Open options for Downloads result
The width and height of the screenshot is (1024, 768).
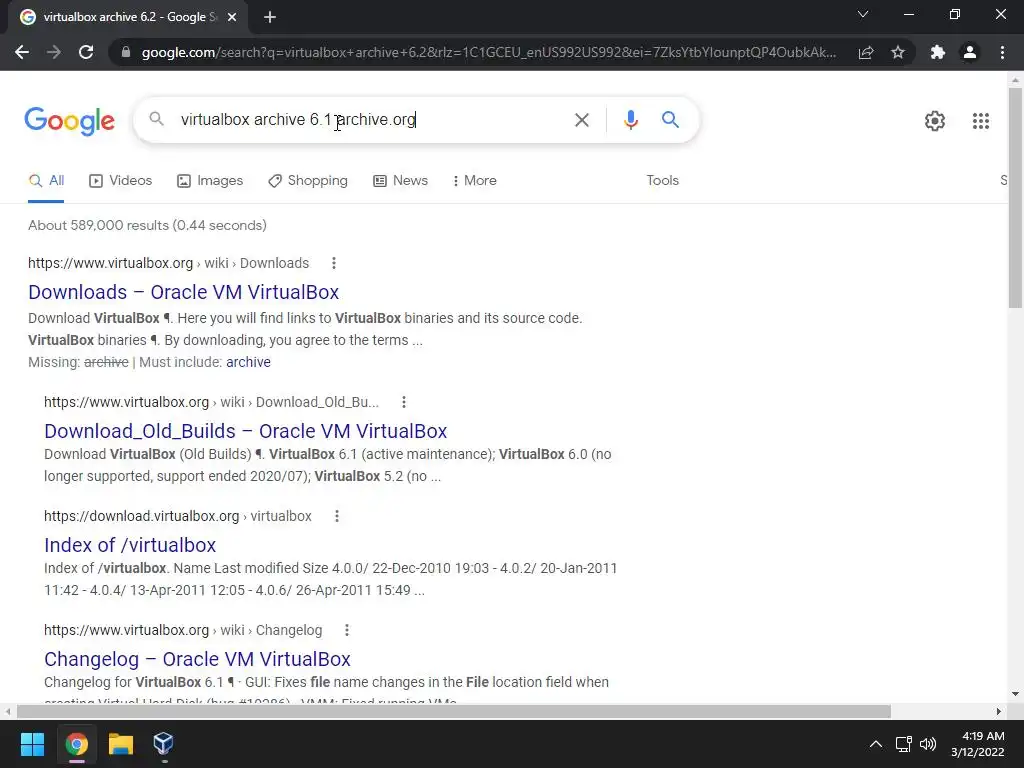pyautogui.click(x=334, y=263)
